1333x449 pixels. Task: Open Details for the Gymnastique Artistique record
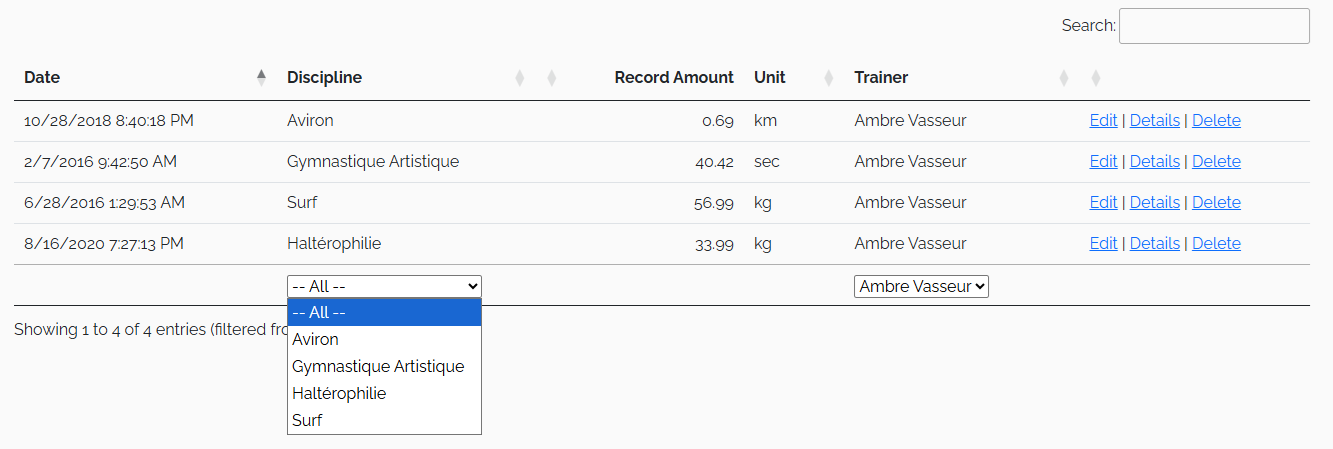pos(1155,162)
